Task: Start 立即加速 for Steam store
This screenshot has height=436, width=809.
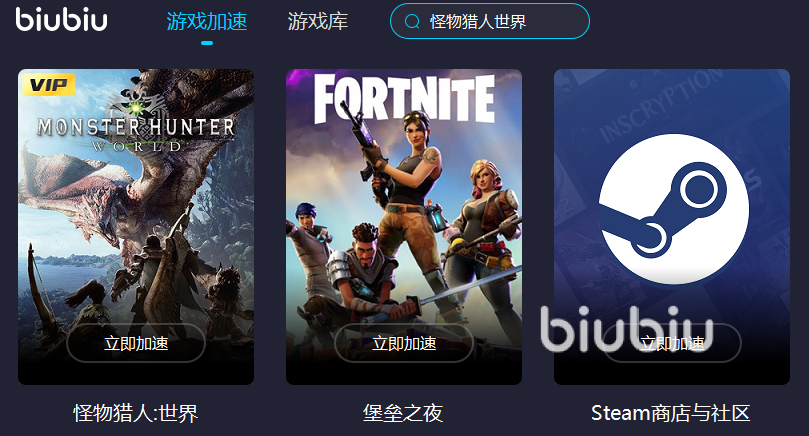Action: coord(672,343)
